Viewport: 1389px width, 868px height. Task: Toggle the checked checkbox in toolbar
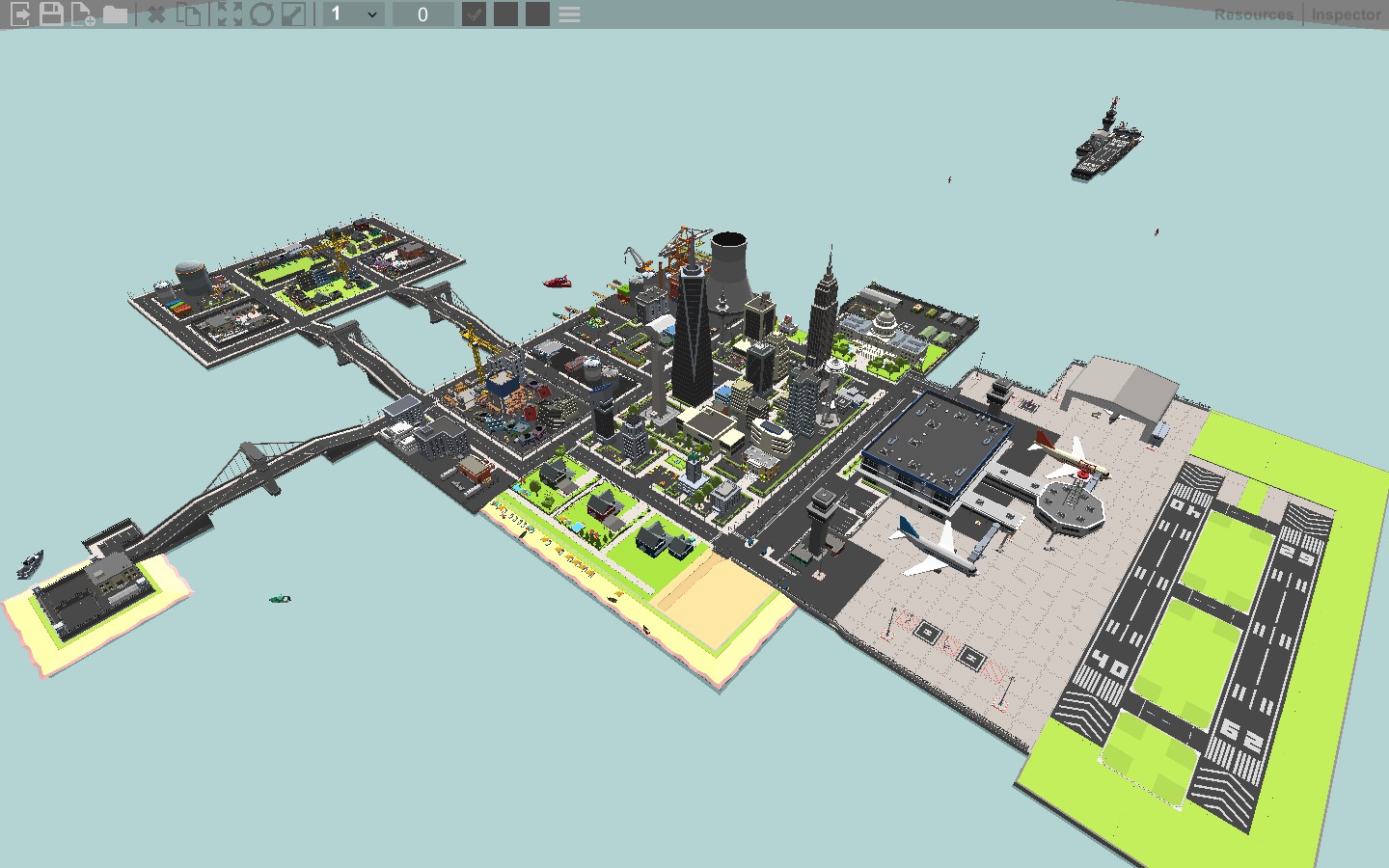474,14
